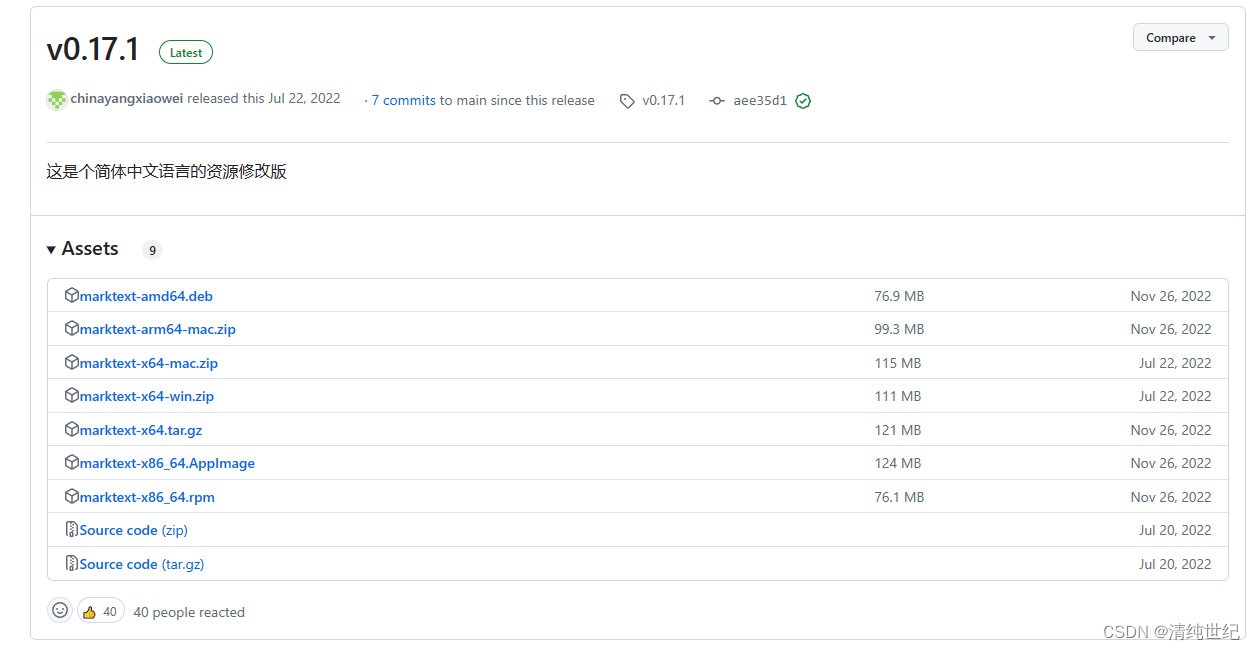Click package icon for marktext-x64-win.zip
This screenshot has width=1255, height=650.
[72, 395]
